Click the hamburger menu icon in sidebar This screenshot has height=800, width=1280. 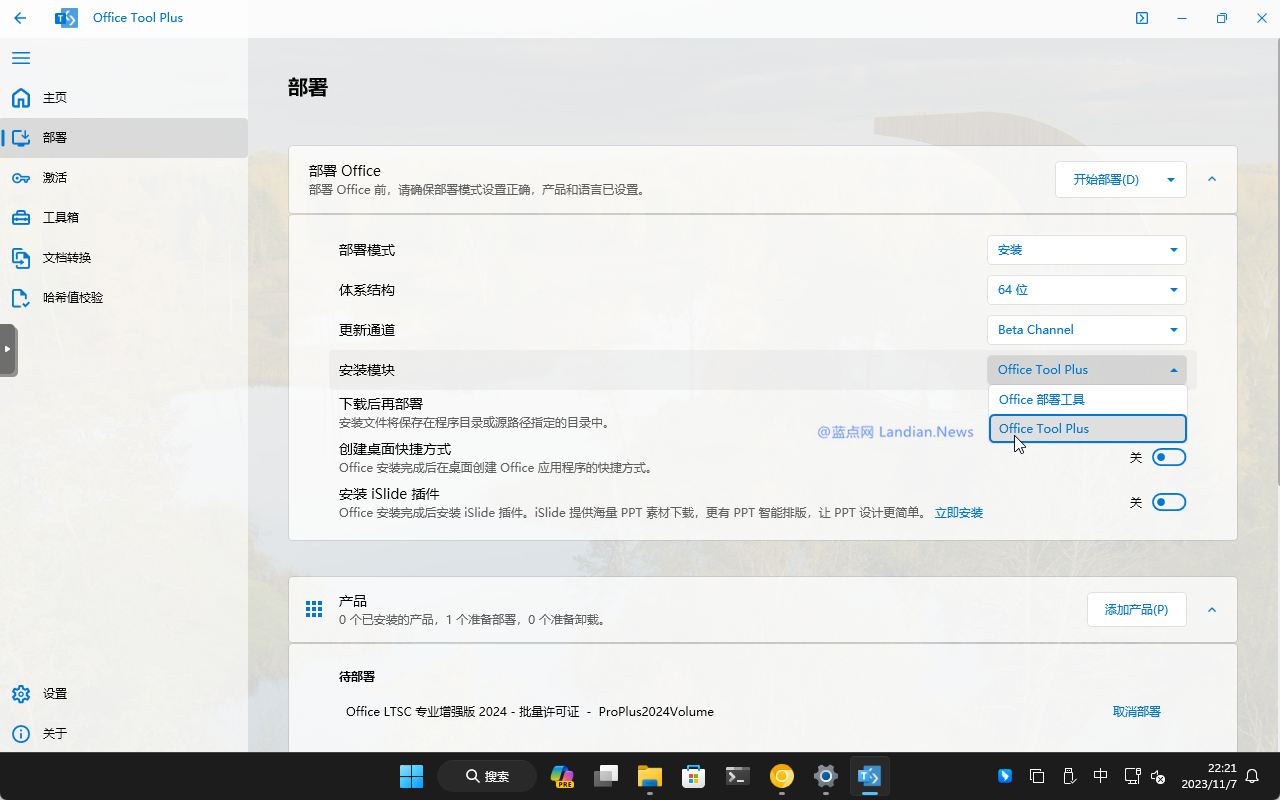[21, 58]
